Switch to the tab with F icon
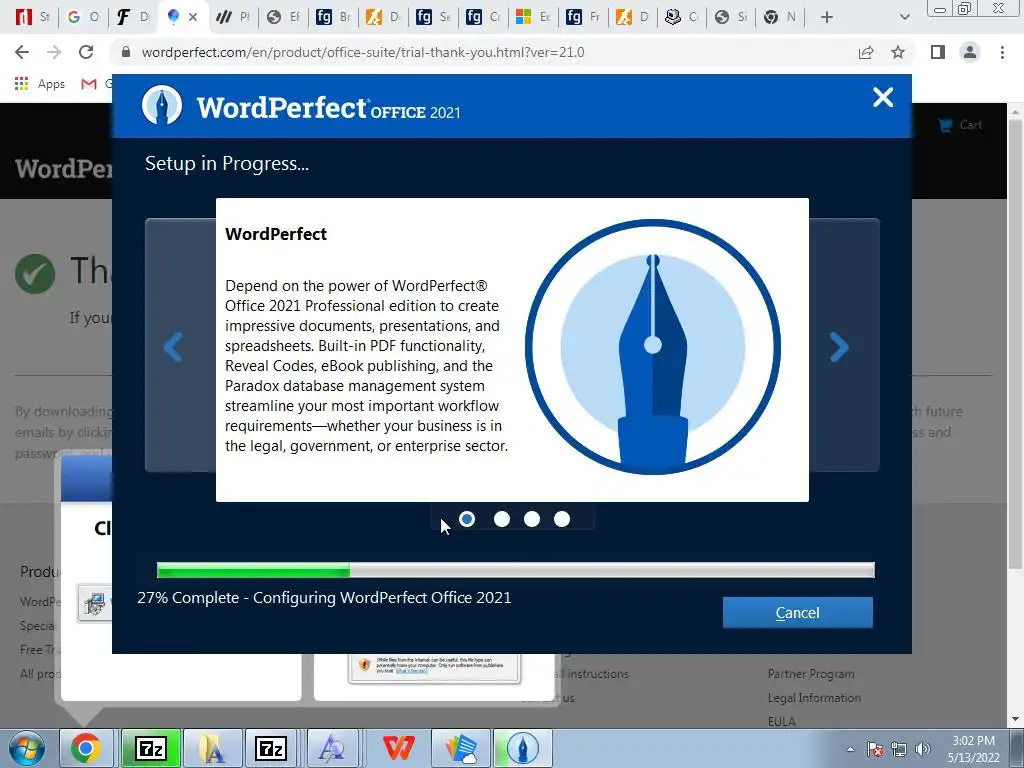1024x768 pixels. (133, 17)
